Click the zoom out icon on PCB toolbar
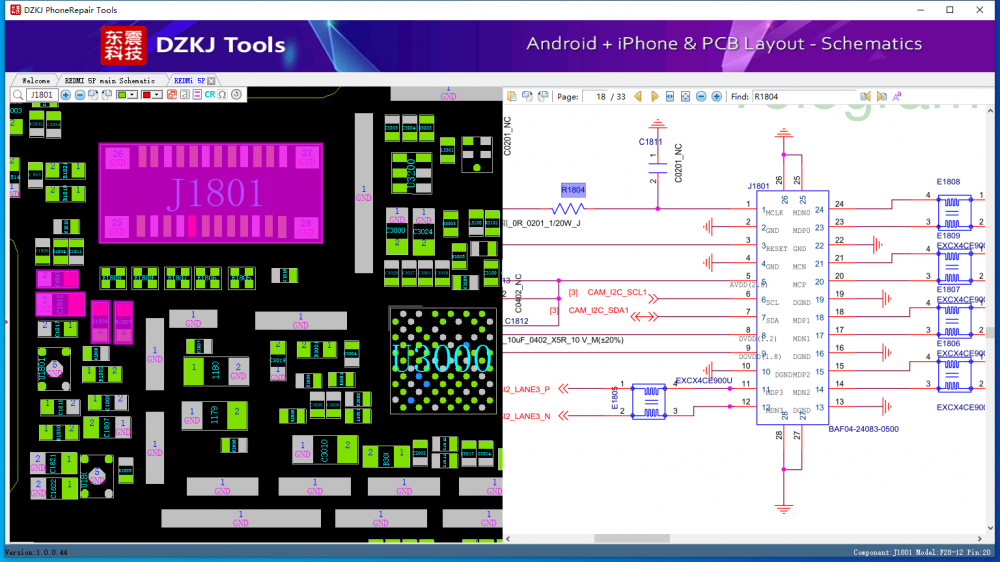The height and width of the screenshot is (562, 1000). pyautogui.click(x=80, y=95)
